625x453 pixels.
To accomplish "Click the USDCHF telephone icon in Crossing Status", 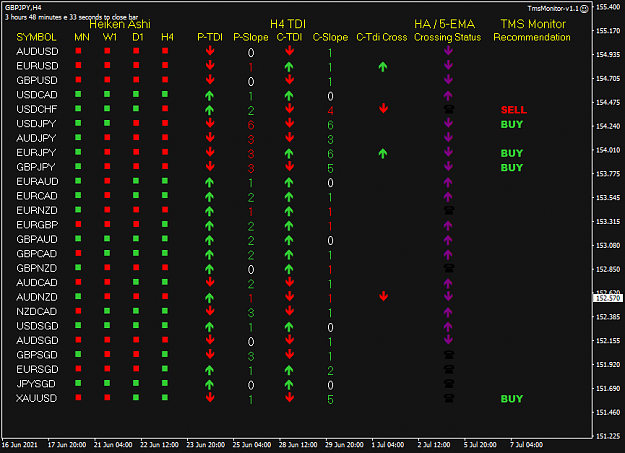I will [x=448, y=109].
